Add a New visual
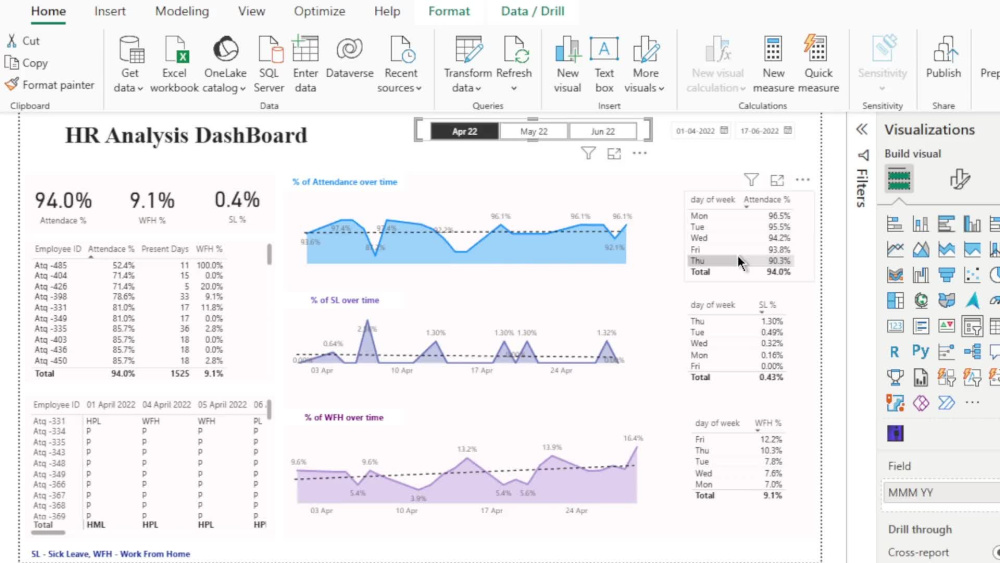This screenshot has height=563, width=1000. 567,64
